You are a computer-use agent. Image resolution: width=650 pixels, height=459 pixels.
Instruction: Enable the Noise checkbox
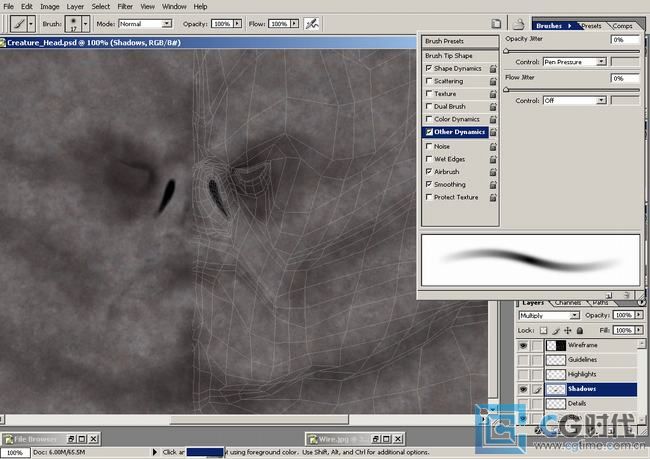(429, 146)
